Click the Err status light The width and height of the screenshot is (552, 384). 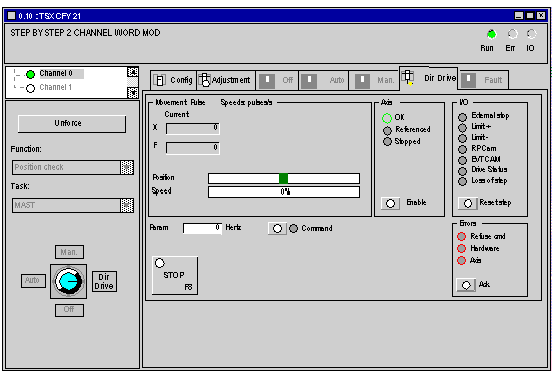click(x=513, y=34)
